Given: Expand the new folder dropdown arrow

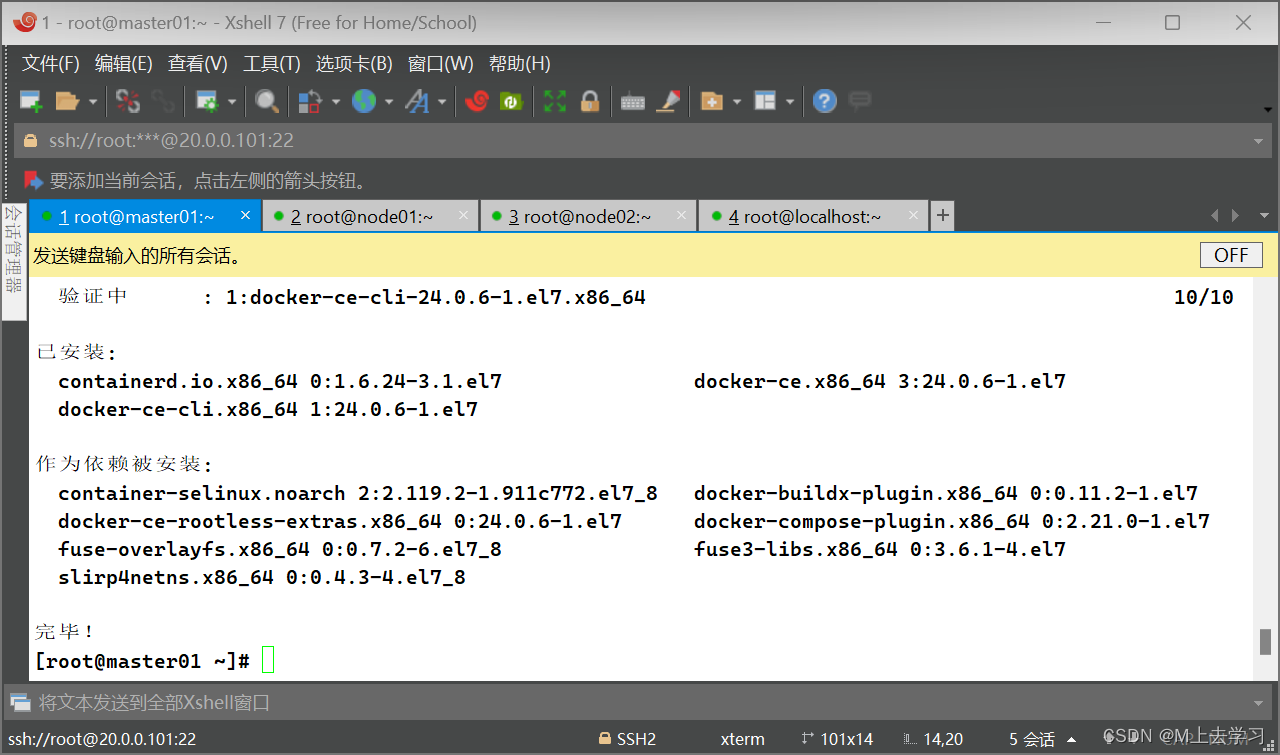Looking at the screenshot, I should (x=737, y=101).
